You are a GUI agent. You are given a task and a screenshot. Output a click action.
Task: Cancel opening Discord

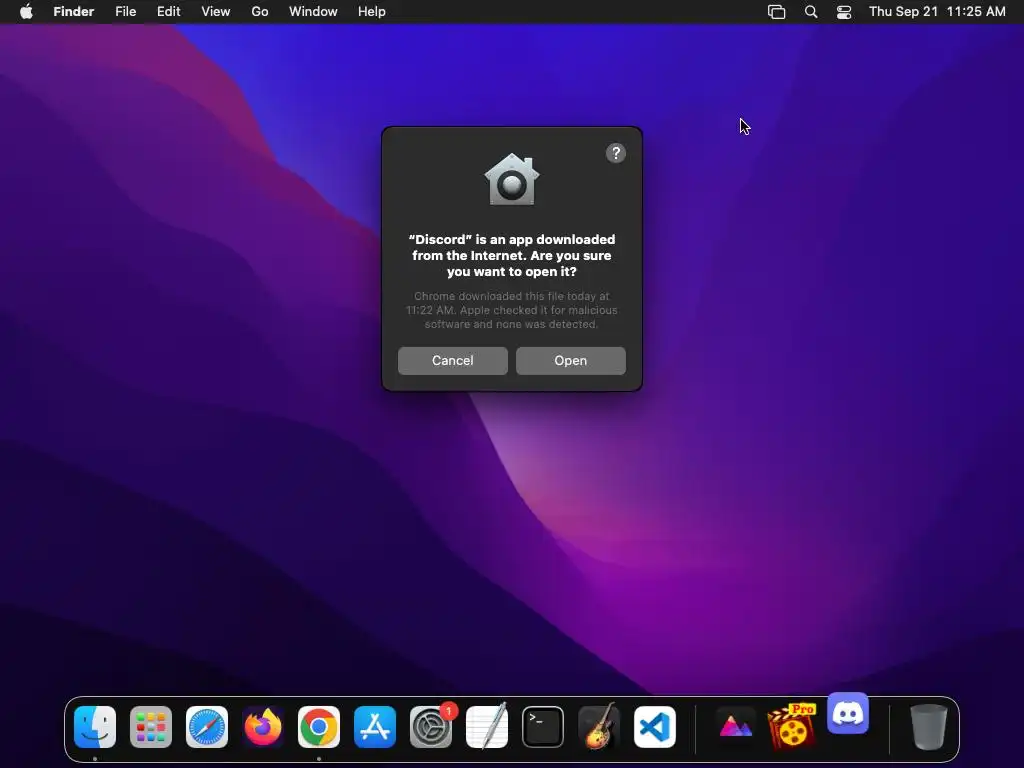[x=453, y=360]
